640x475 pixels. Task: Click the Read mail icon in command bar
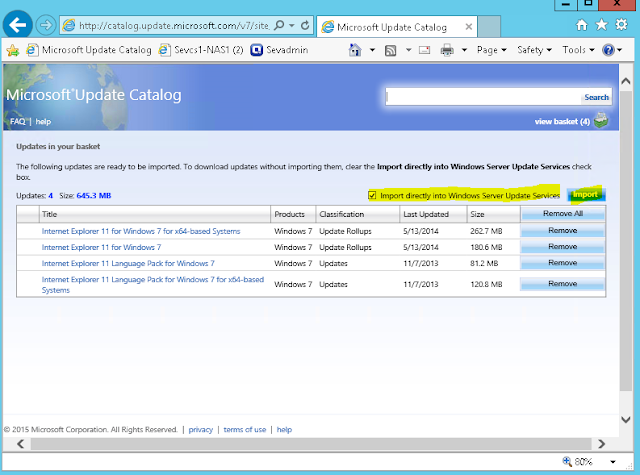click(x=424, y=50)
